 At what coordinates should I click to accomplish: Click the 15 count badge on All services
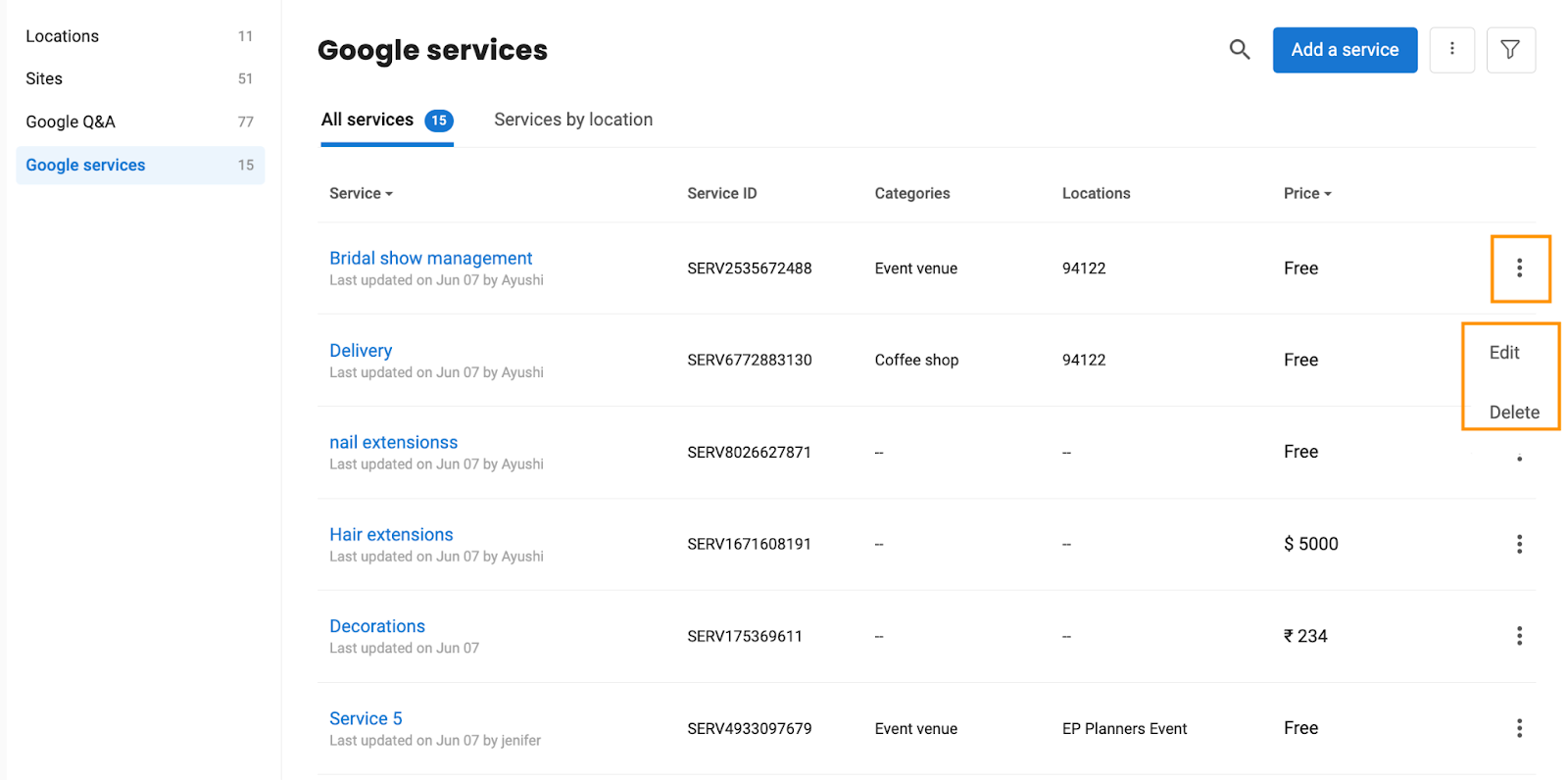(439, 121)
